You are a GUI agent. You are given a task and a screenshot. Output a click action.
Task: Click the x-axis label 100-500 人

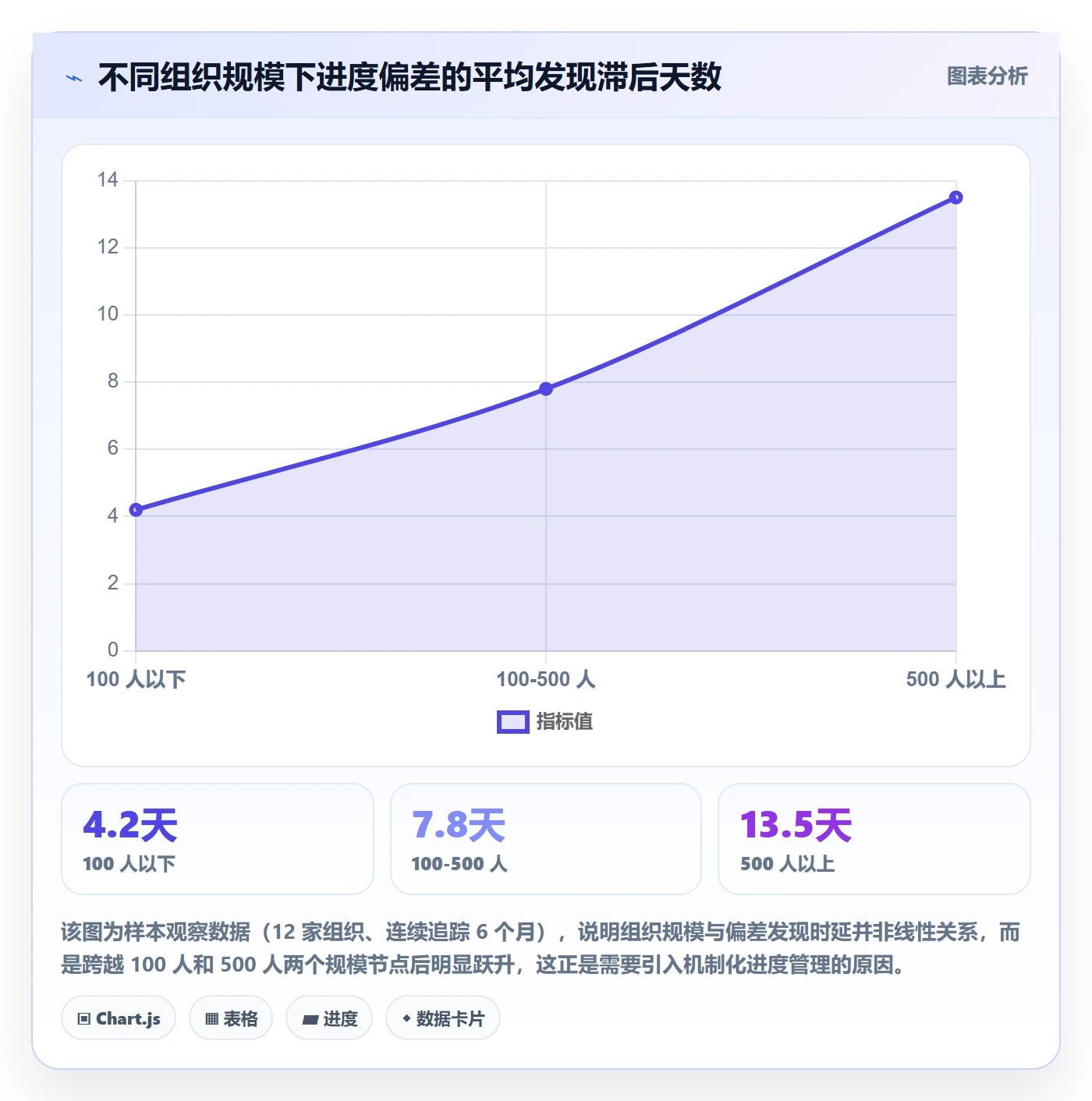click(546, 679)
